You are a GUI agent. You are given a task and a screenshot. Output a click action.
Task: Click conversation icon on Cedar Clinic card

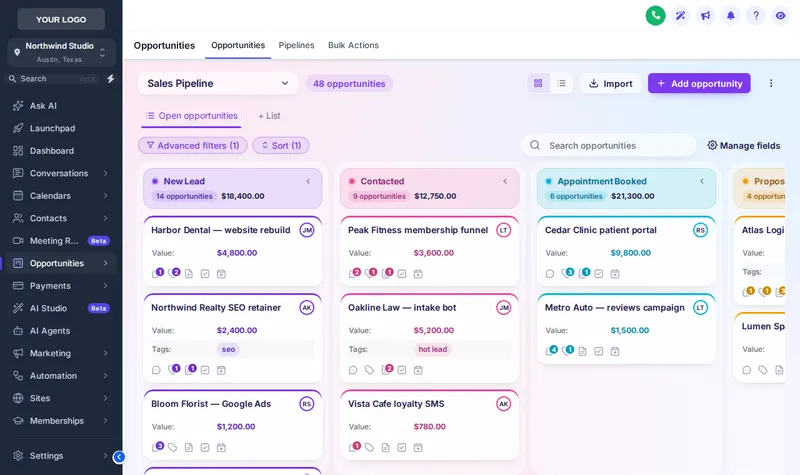[x=550, y=274]
